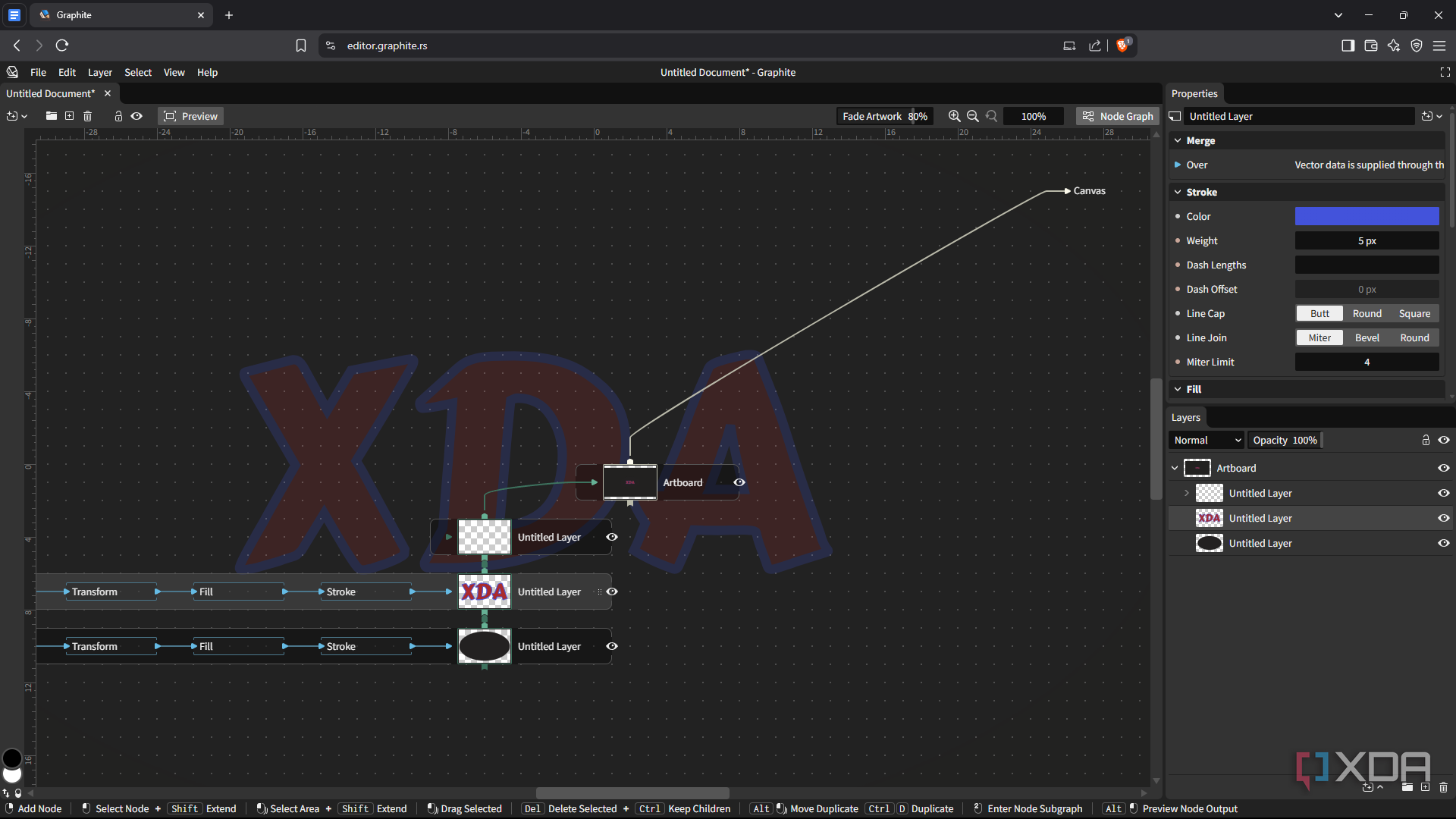
Task: Delete layer using Layers panel trash icon
Action: click(1443, 787)
